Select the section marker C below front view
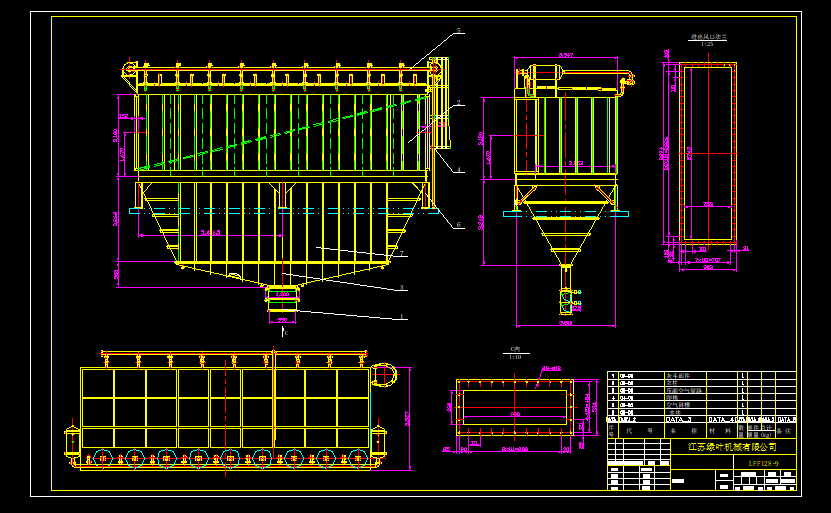Image resolution: width=831 pixels, height=513 pixels. [285, 332]
